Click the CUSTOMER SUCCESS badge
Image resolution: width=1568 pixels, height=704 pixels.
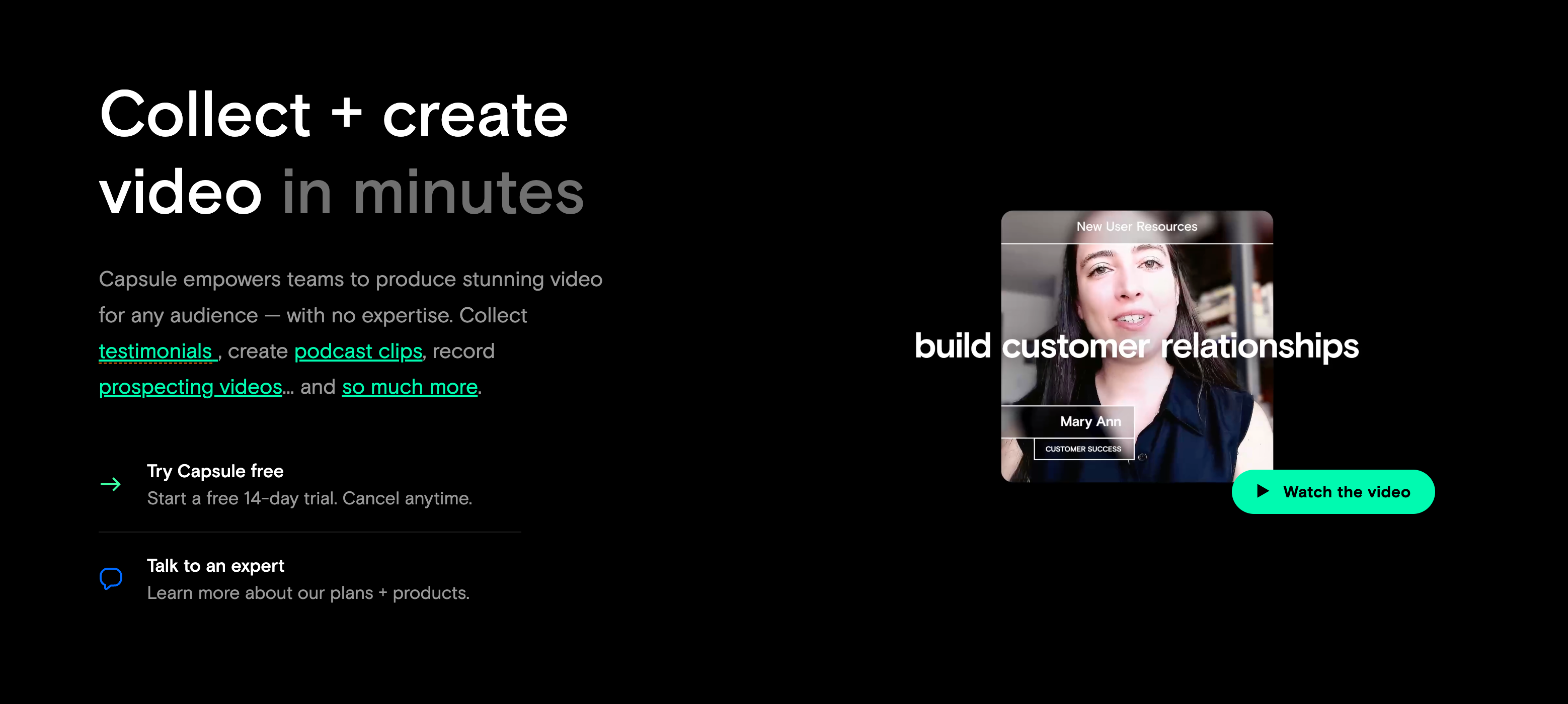(1082, 449)
